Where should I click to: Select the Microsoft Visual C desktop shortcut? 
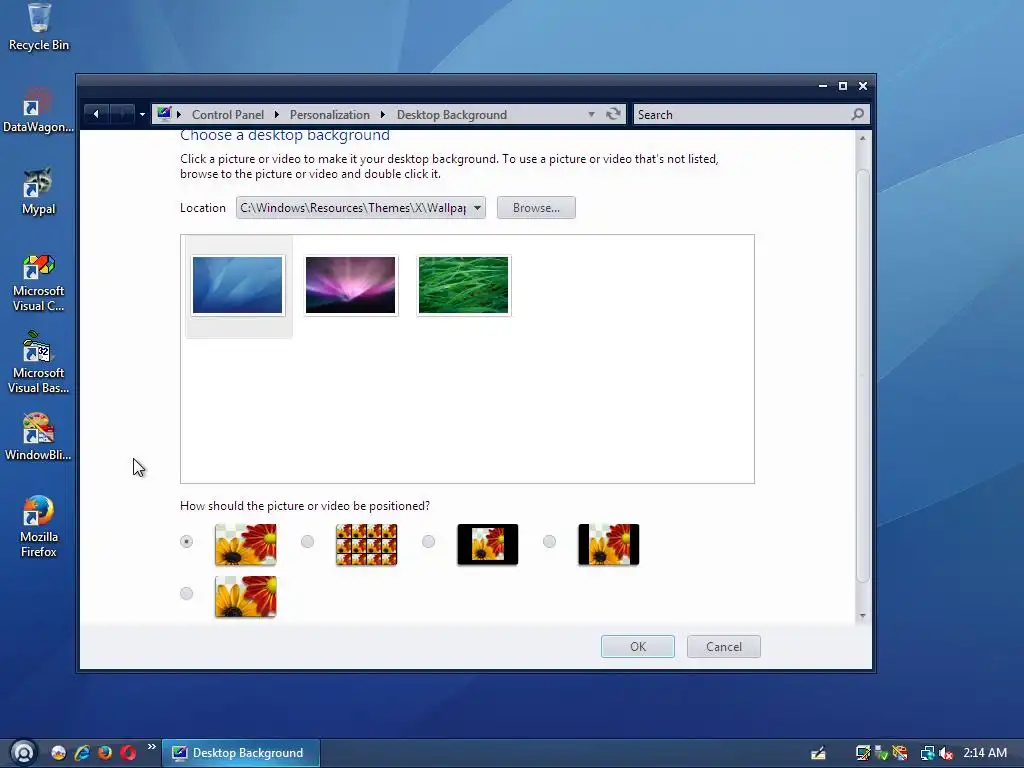click(x=38, y=283)
